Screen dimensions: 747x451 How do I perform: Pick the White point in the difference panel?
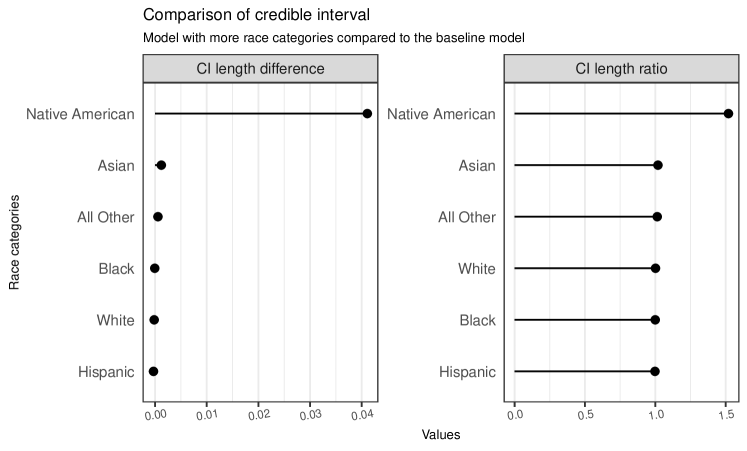point(154,320)
